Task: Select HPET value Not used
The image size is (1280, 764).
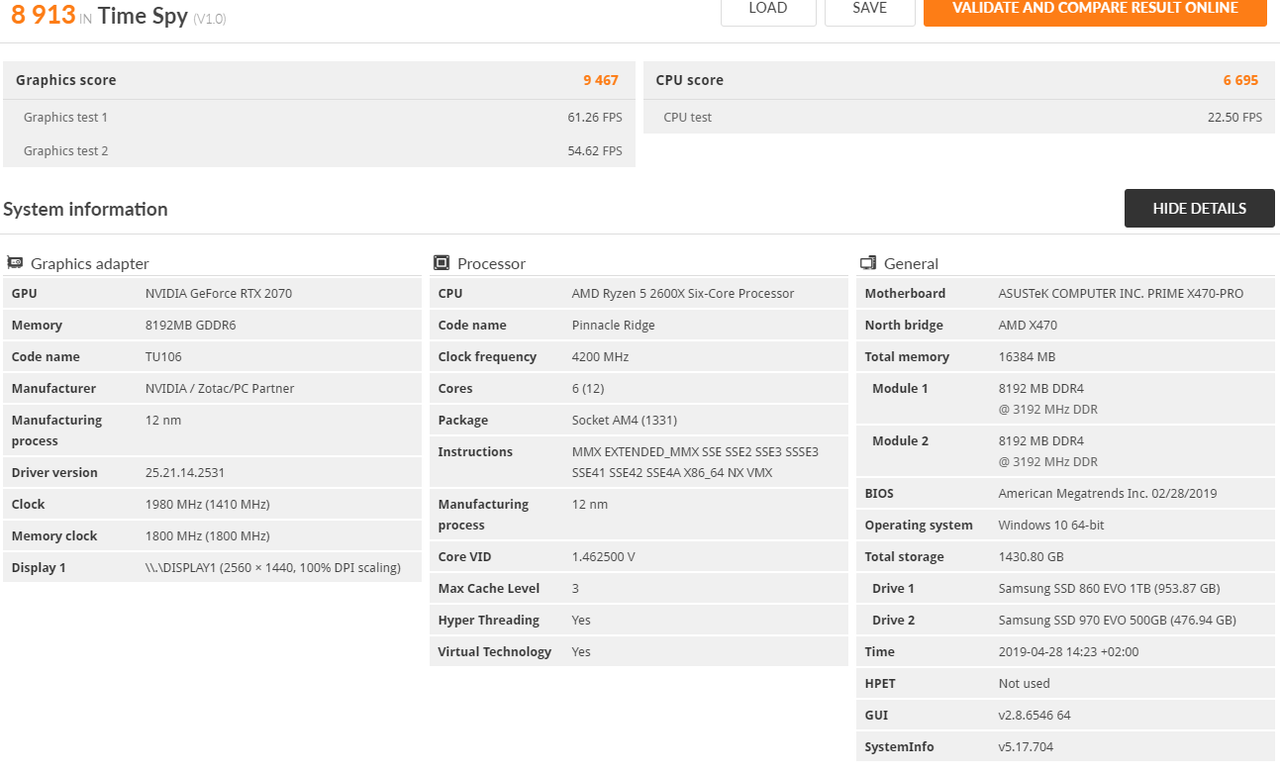Action: (1024, 683)
